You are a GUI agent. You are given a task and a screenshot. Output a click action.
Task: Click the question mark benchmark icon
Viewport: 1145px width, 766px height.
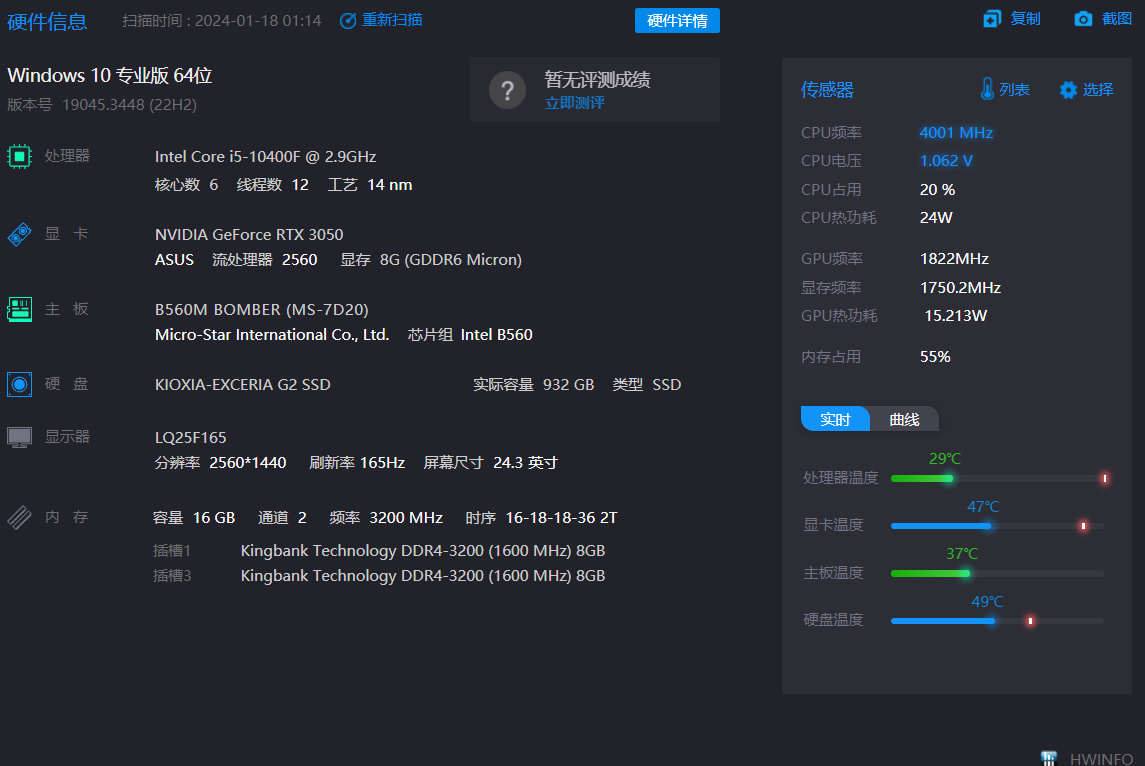click(508, 90)
